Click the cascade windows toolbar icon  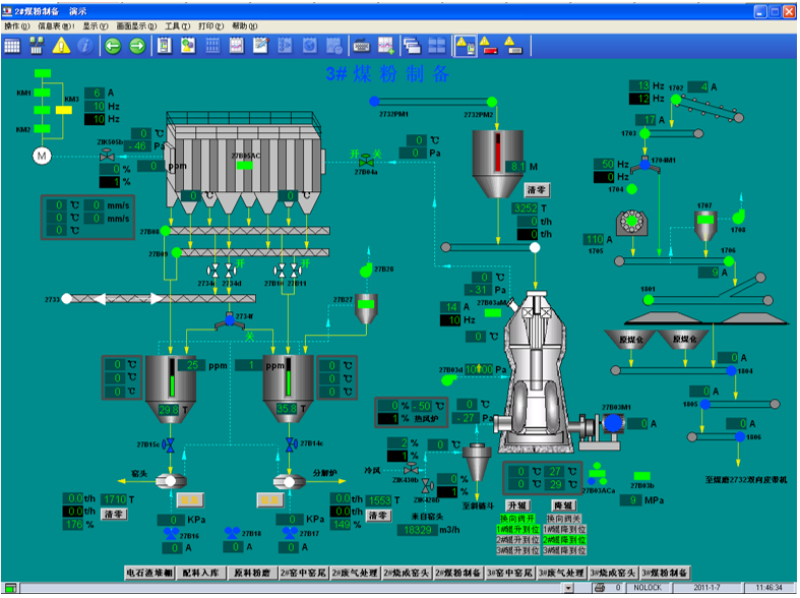(412, 46)
